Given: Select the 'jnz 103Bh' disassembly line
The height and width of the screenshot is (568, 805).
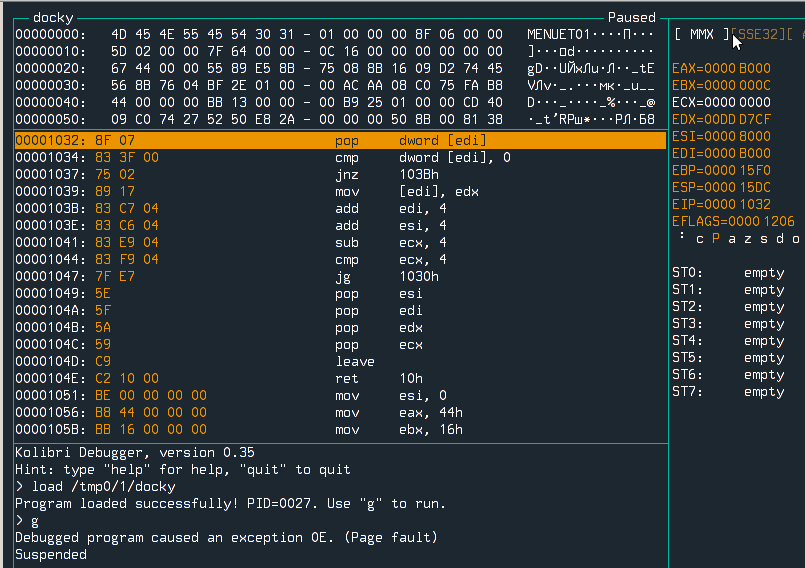Looking at the screenshot, I should (340, 175).
